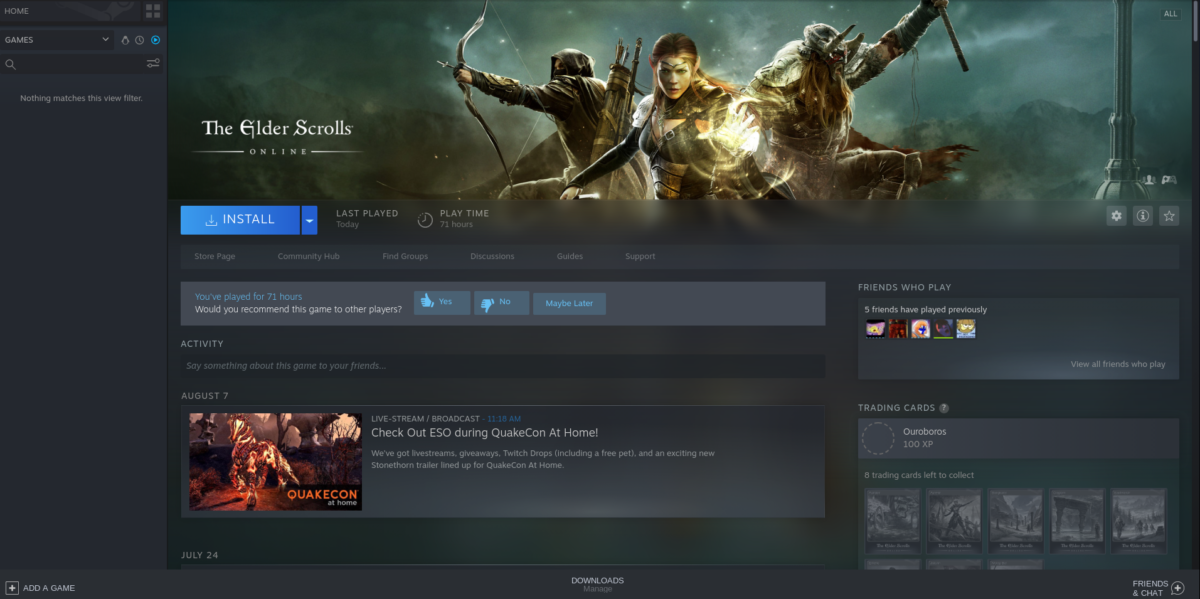
Task: Click the fifth friend avatar
Action: pyautogui.click(x=966, y=329)
